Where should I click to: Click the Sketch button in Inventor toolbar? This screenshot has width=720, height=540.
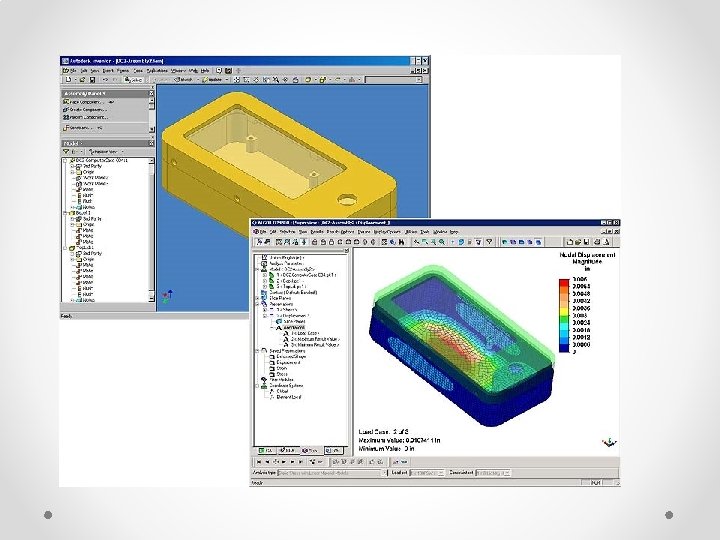pos(184,80)
